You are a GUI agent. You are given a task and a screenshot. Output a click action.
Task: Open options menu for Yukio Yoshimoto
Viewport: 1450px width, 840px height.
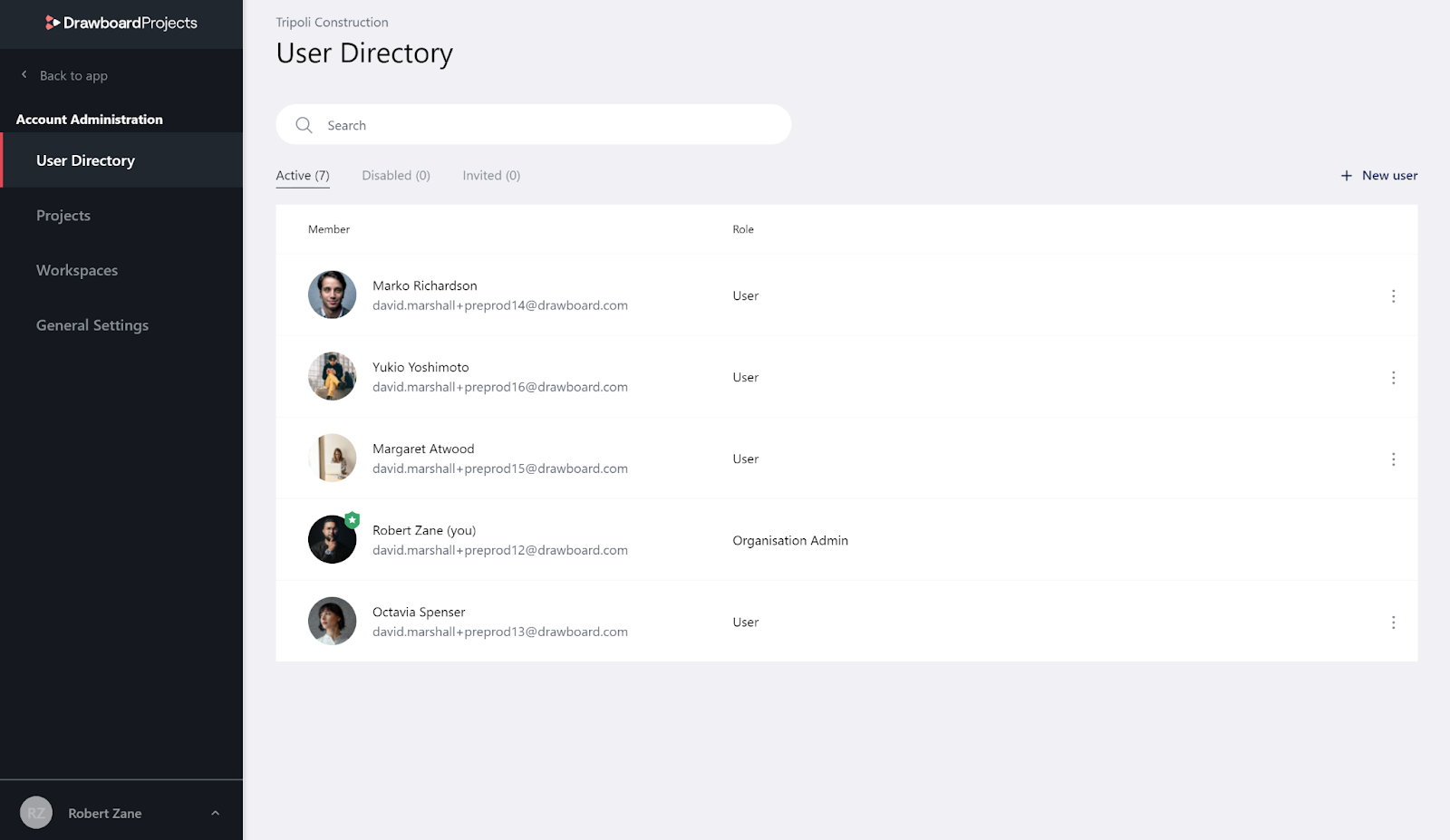1393,378
